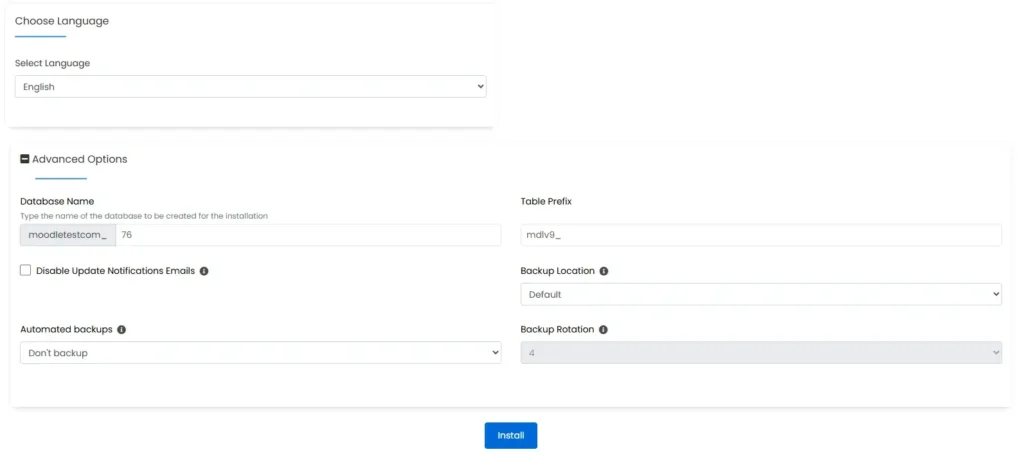Click the Disable Update Notifications Emails label
Image resolution: width=1024 pixels, height=461 pixels.
[115, 271]
